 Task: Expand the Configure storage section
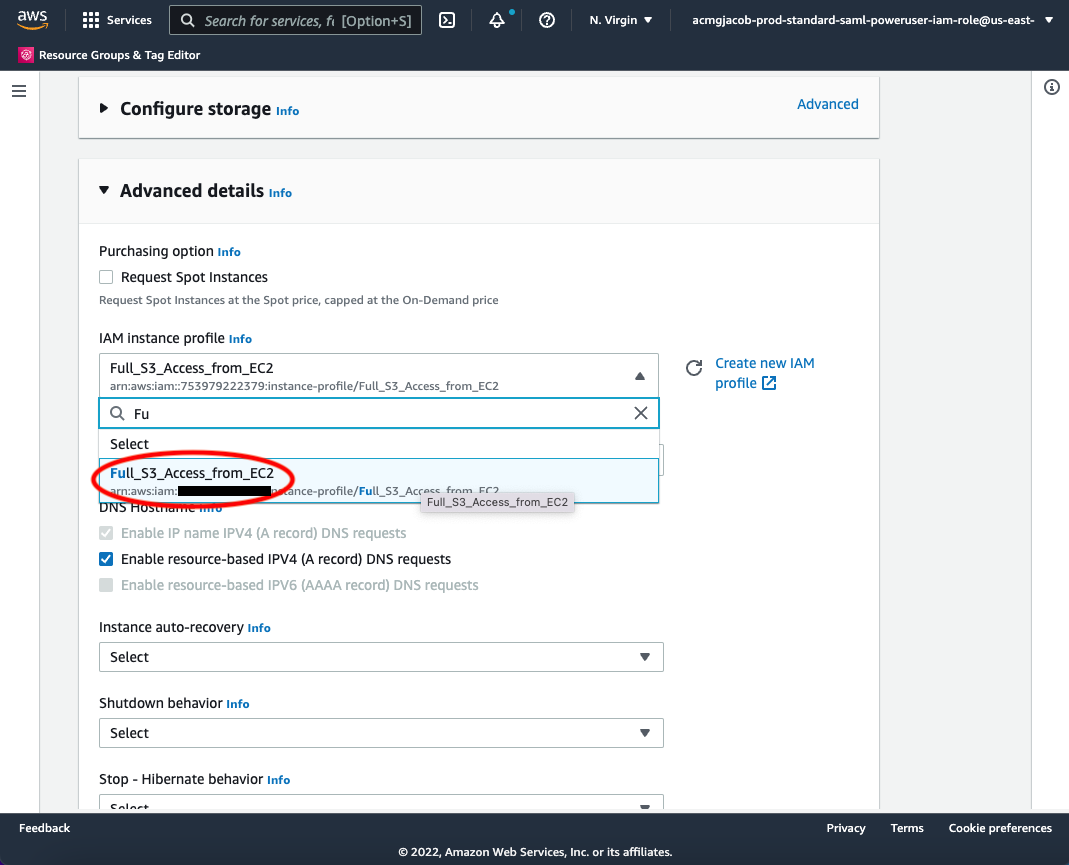coord(104,108)
